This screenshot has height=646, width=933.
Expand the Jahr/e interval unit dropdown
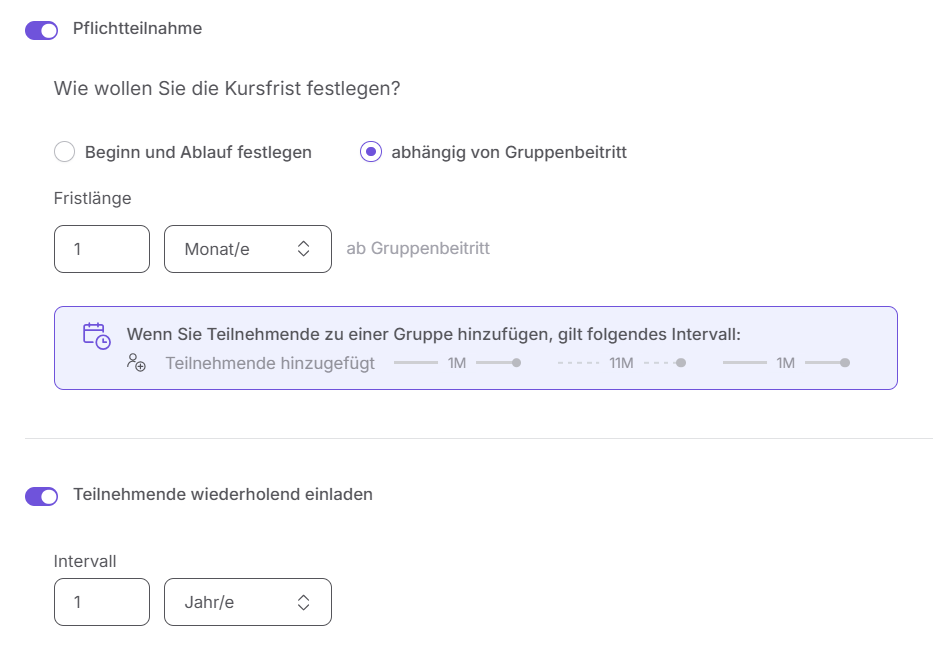pos(247,602)
